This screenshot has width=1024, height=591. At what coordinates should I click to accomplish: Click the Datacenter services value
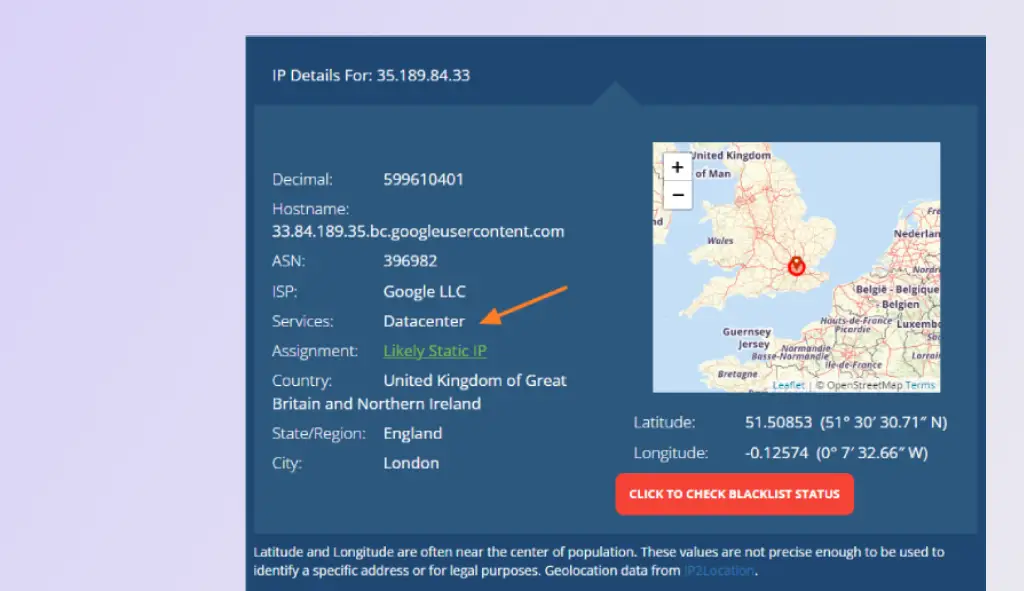coord(423,321)
